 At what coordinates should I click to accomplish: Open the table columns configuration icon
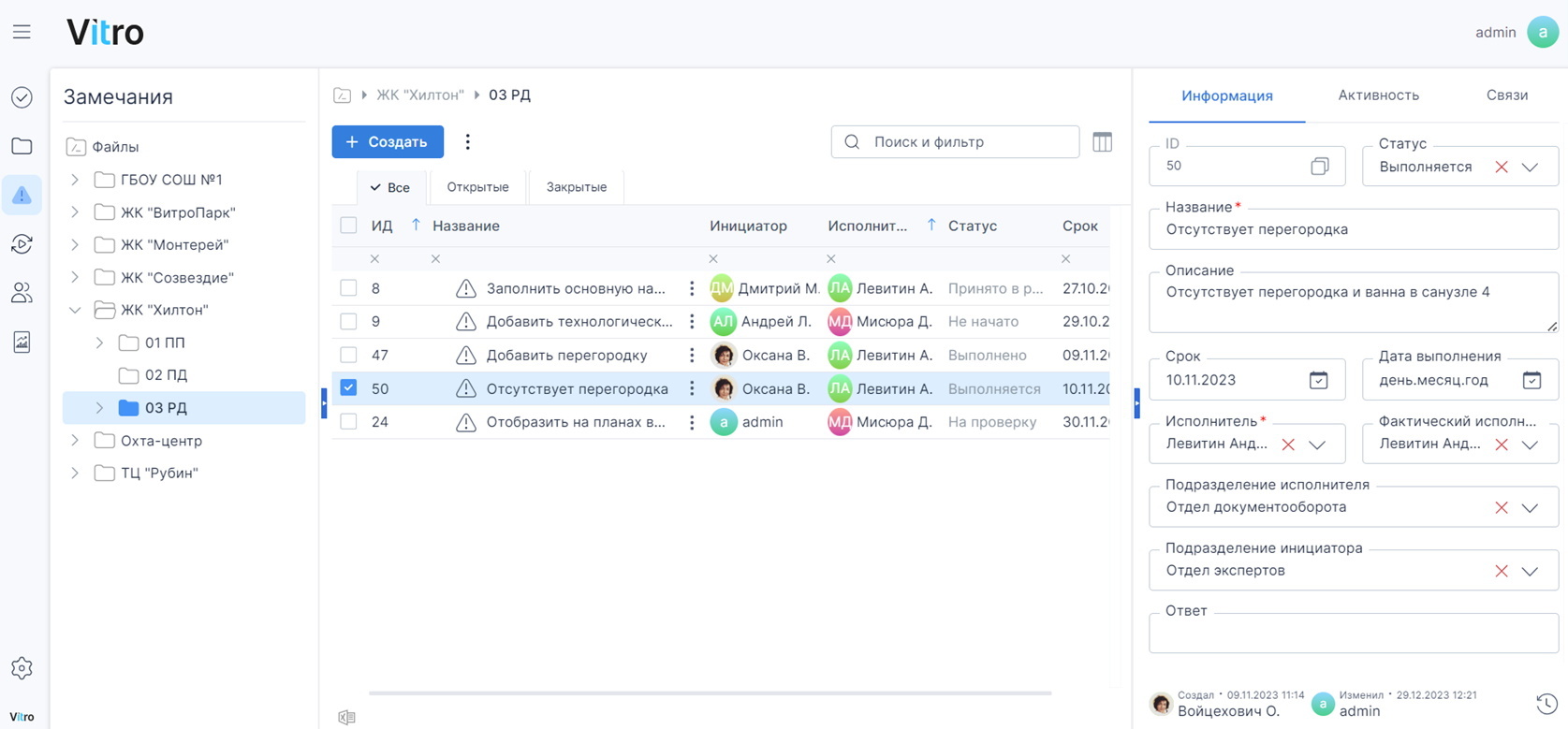tap(1103, 142)
